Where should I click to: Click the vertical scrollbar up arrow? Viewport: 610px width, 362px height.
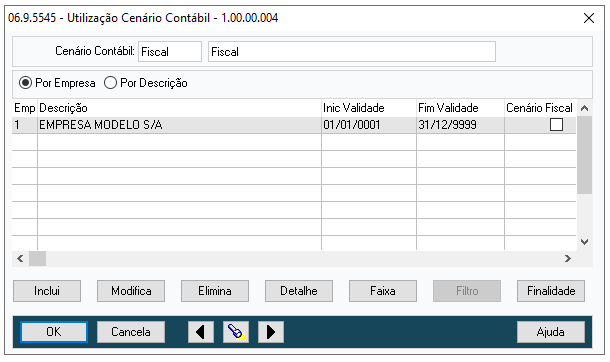tap(584, 108)
